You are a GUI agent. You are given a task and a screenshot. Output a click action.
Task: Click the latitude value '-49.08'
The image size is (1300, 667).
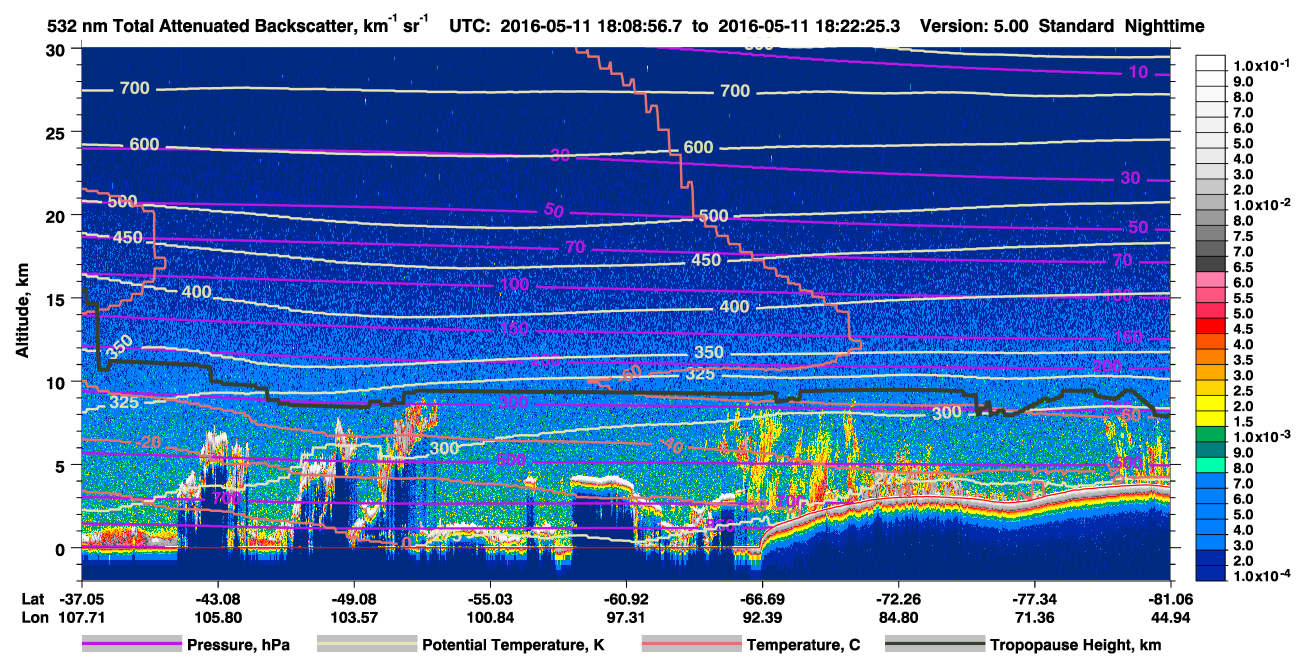[353, 597]
